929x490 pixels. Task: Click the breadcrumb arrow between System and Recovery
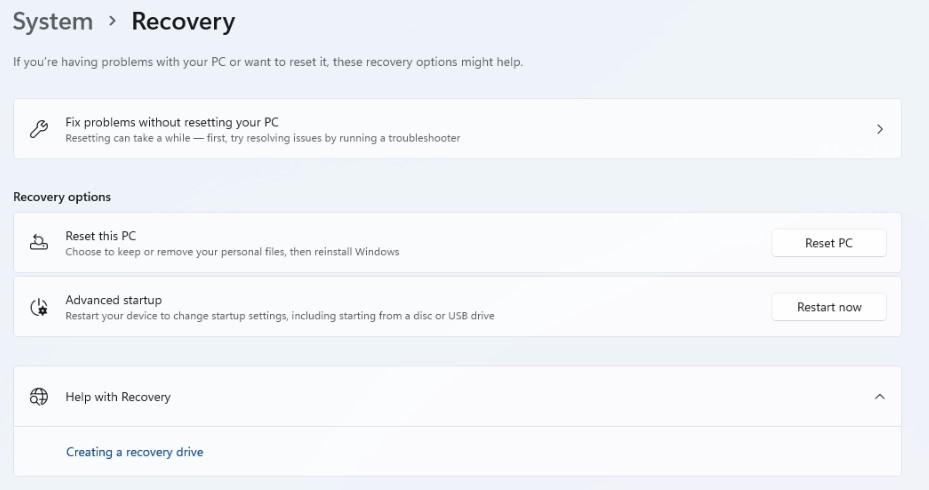(x=112, y=21)
